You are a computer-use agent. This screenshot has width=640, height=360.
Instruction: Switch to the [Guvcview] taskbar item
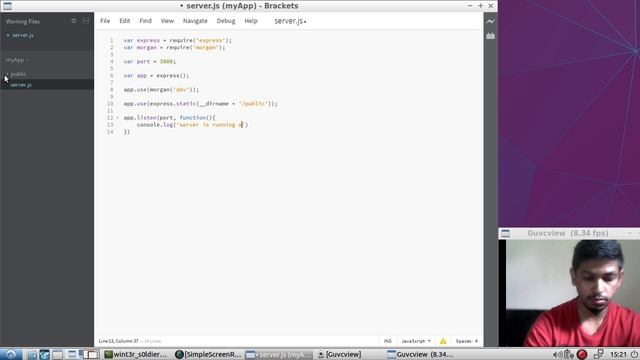click(340, 354)
